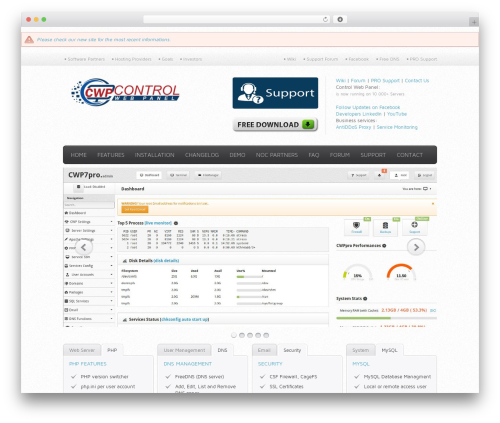This screenshot has width=500, height=423.
Task: Advance to the next slide with the right arrow
Action: coord(416,247)
